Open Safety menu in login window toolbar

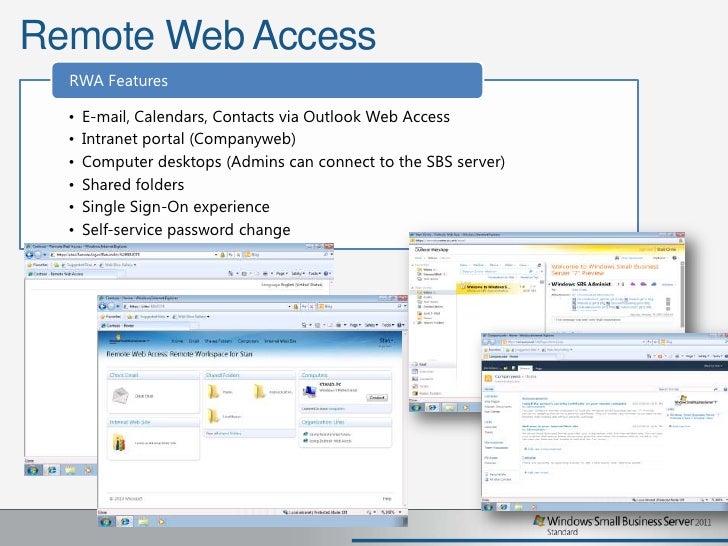click(298, 274)
